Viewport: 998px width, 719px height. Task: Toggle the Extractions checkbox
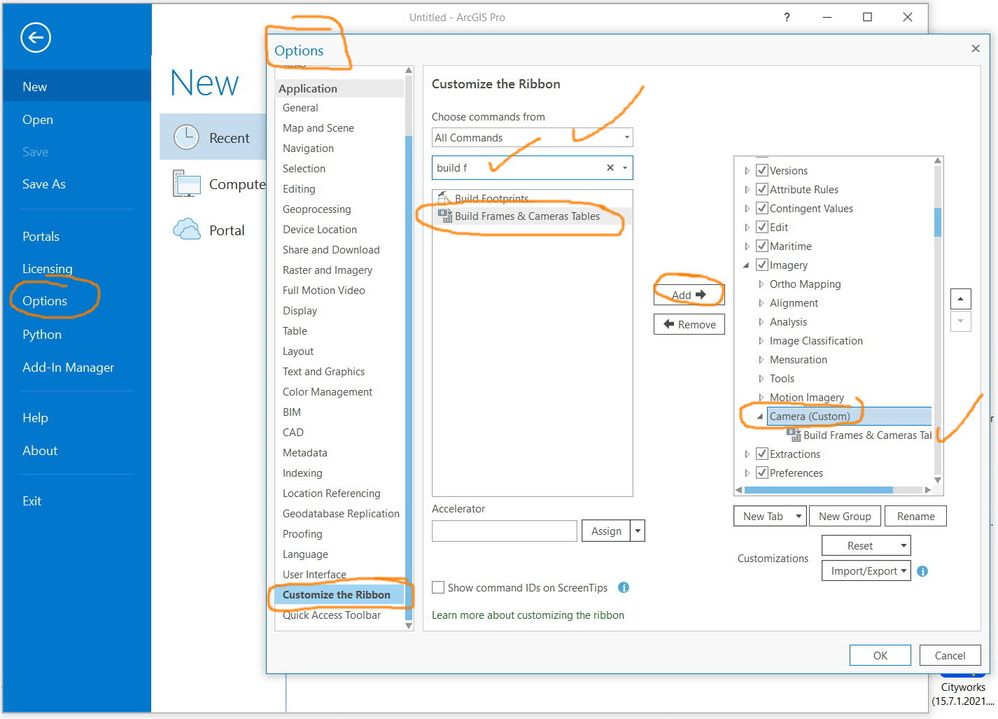point(762,454)
